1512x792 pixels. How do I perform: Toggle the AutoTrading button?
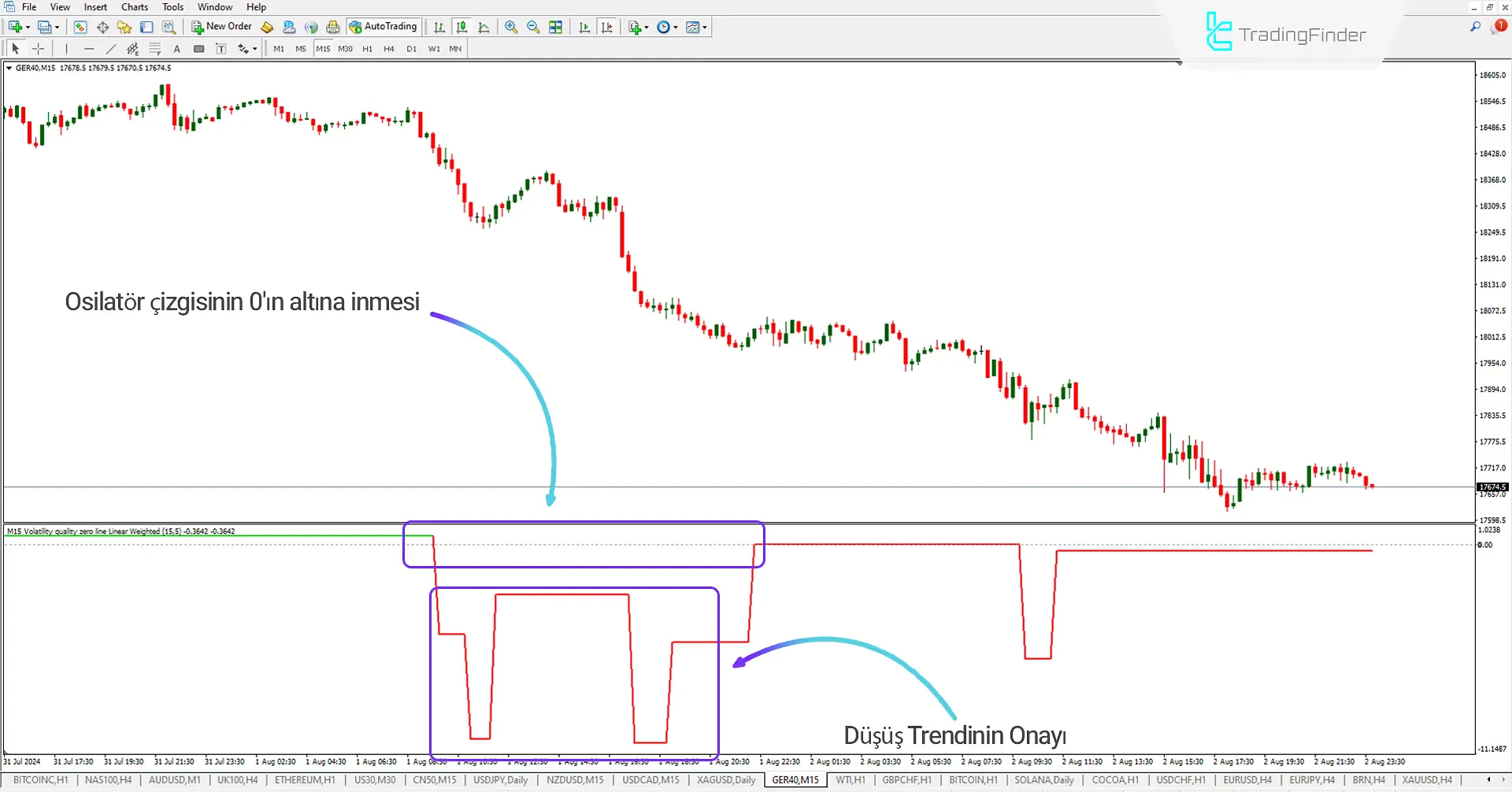(x=384, y=27)
